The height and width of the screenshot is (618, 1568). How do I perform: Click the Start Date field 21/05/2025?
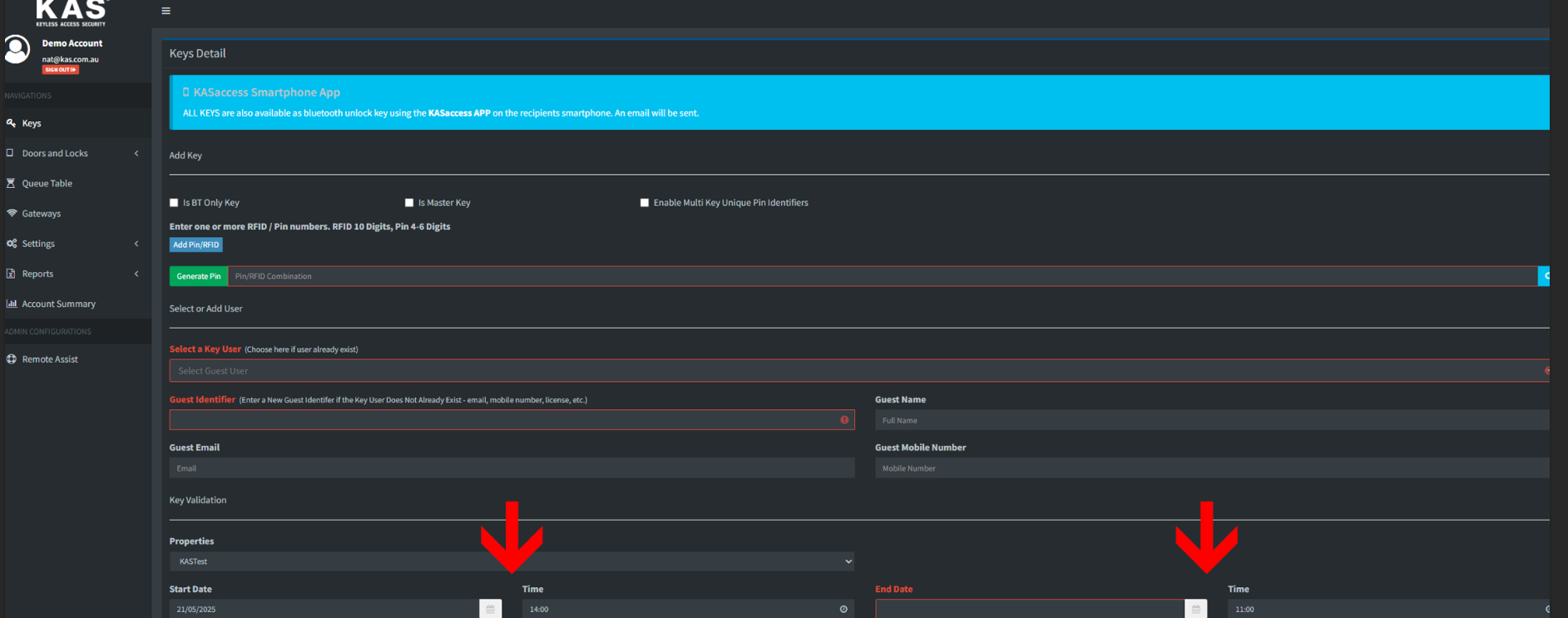pyautogui.click(x=324, y=609)
